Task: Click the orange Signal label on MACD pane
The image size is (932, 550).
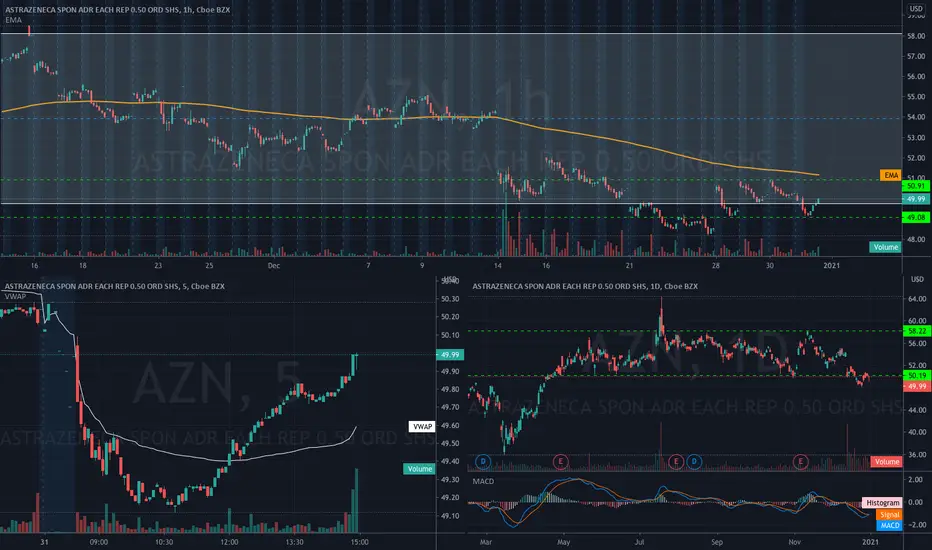Action: point(889,514)
